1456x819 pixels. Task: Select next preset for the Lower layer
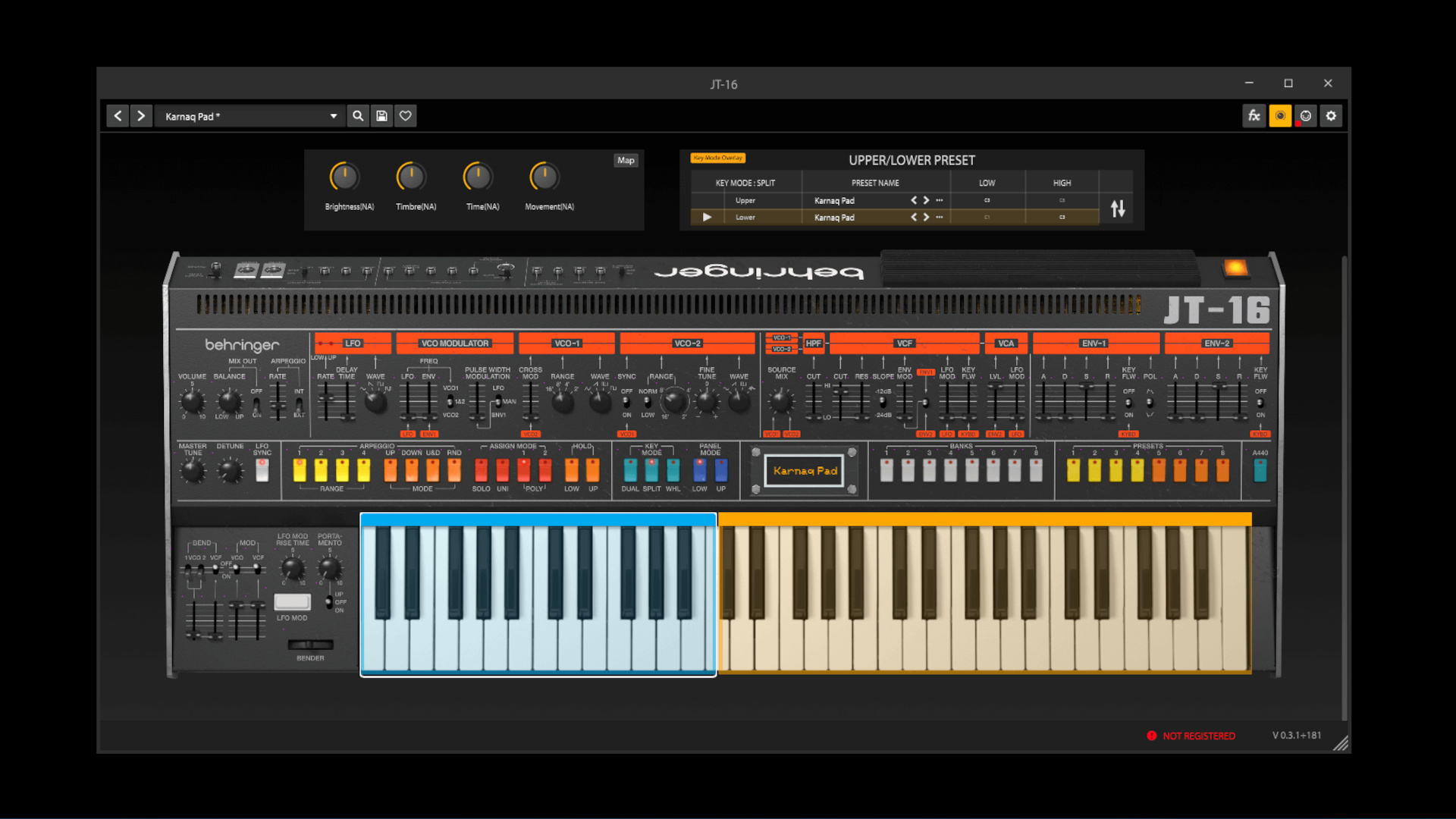click(926, 217)
